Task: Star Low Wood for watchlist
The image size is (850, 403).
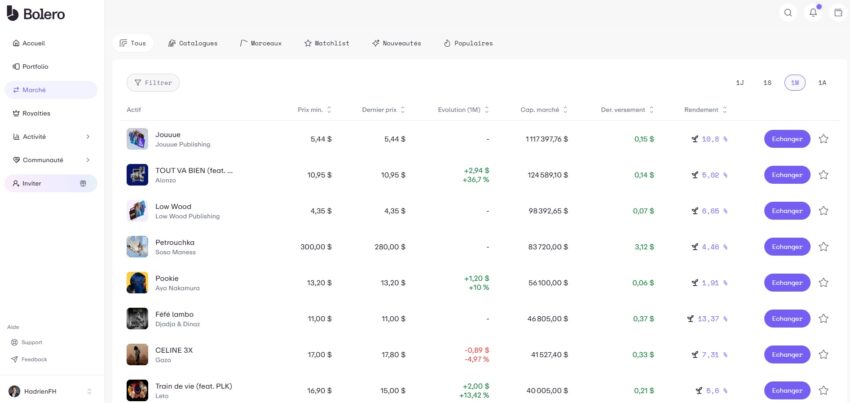Action: (823, 210)
